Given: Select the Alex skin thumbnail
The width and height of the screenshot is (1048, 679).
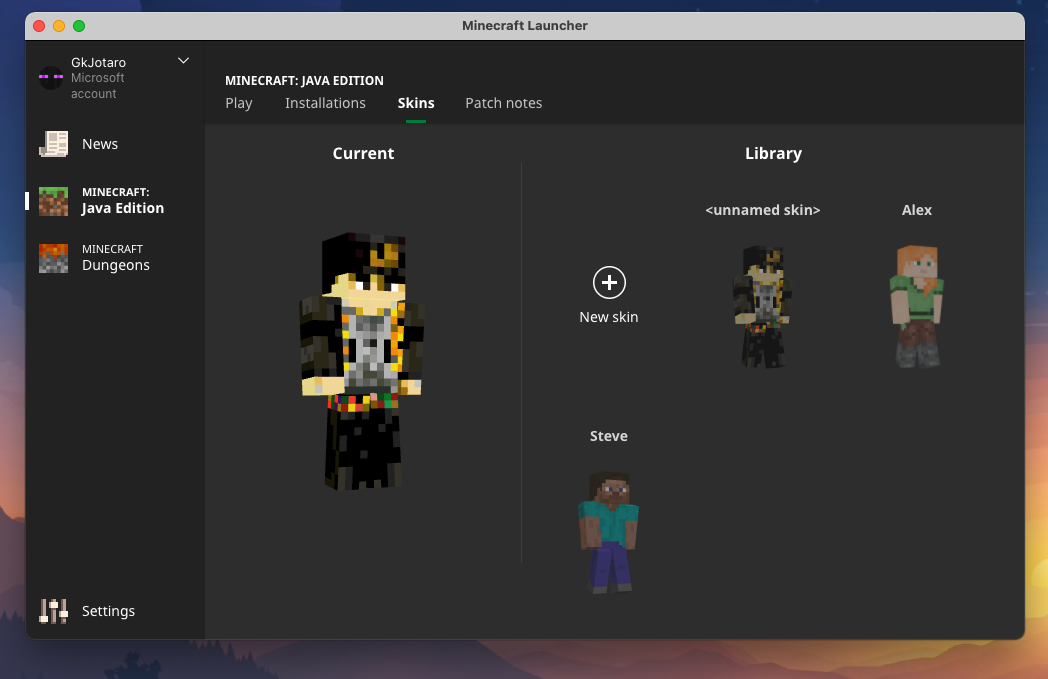Looking at the screenshot, I should click(916, 306).
